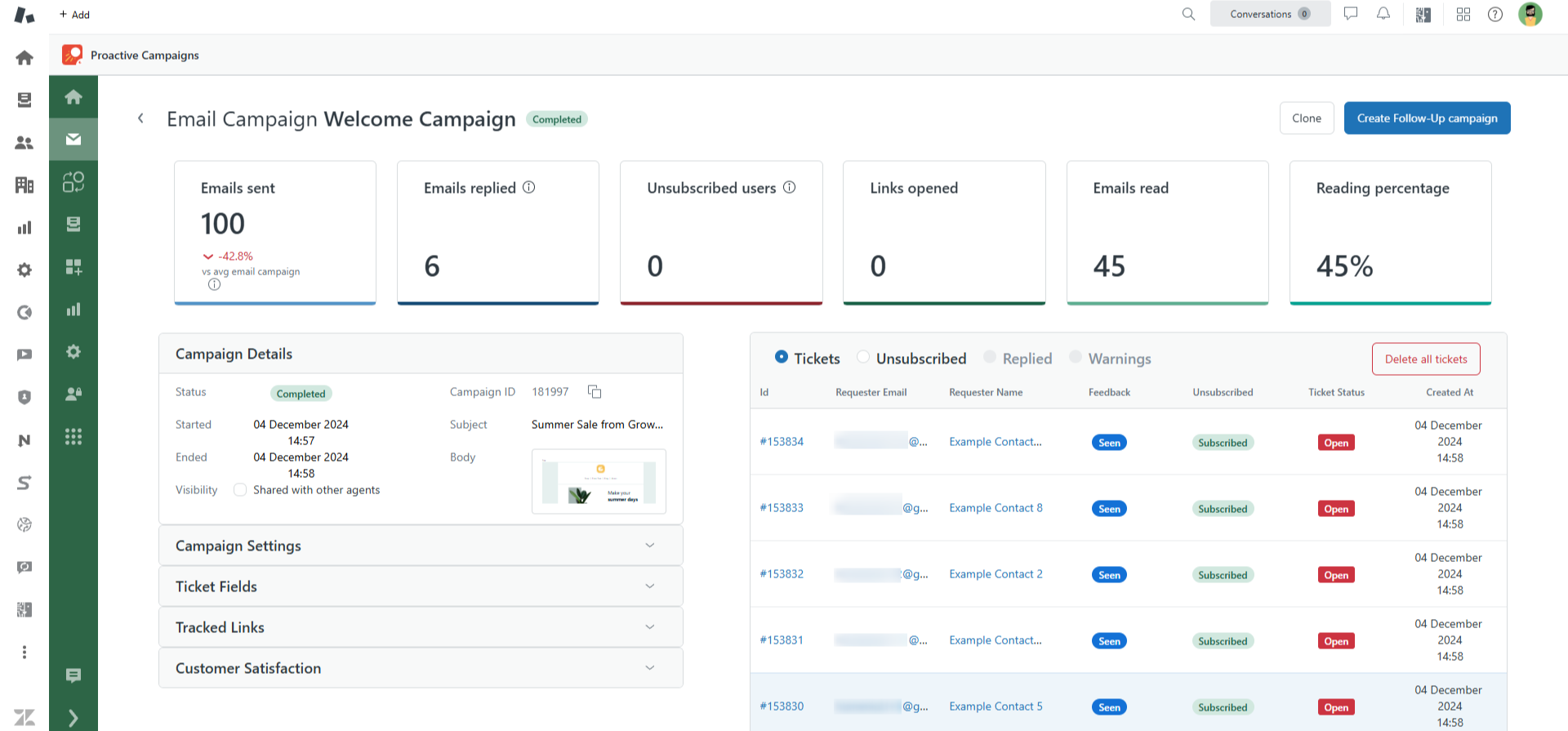Open the green sidebar feedback chat icon

click(73, 675)
